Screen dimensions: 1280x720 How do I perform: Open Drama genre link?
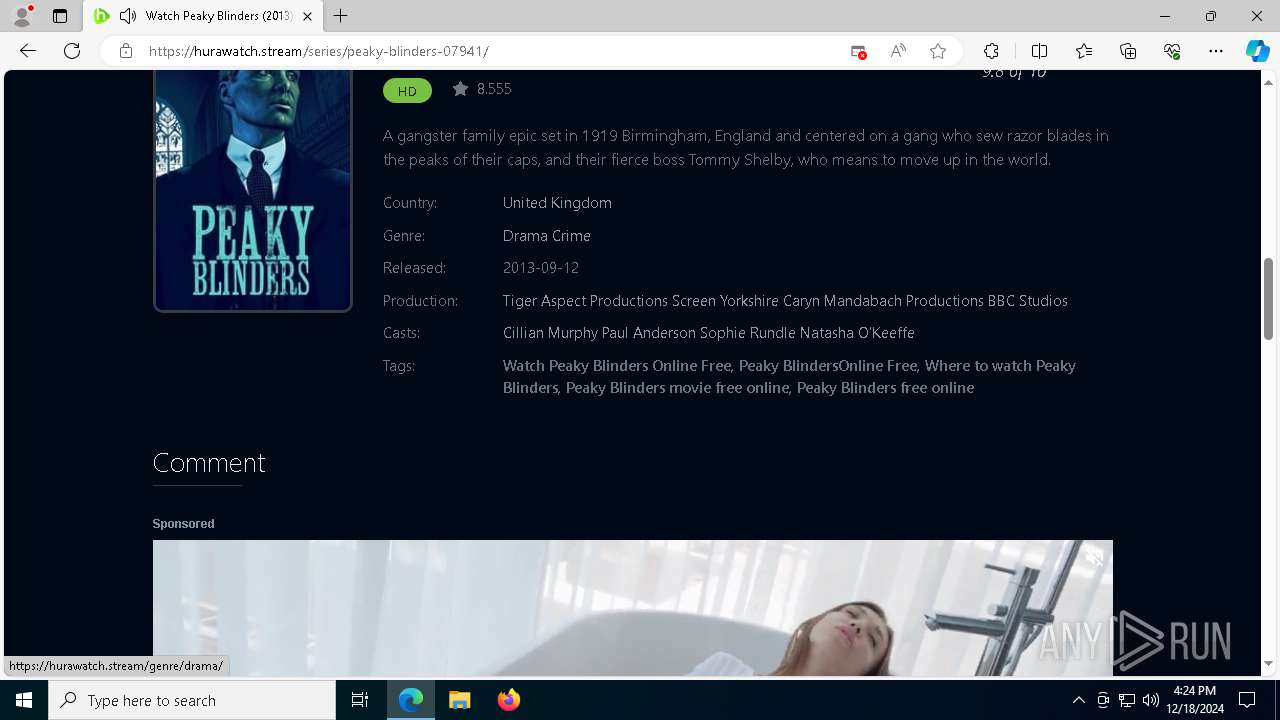click(x=525, y=236)
